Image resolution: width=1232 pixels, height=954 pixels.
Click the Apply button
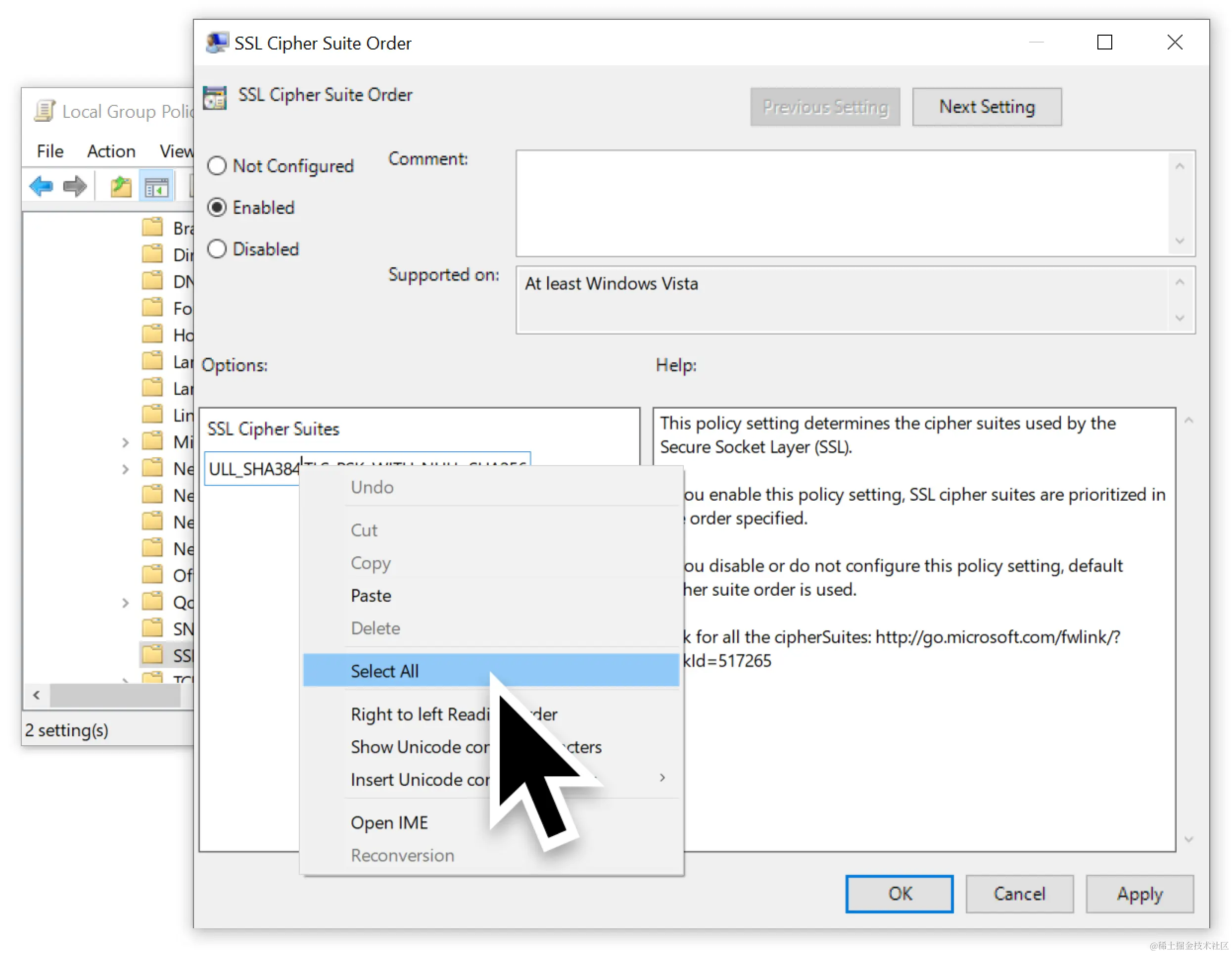(x=1139, y=894)
